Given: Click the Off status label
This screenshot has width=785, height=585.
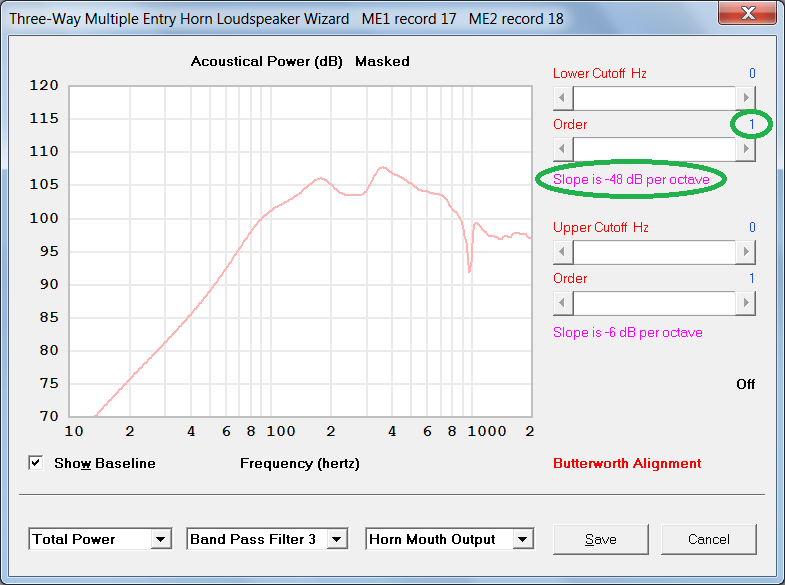Looking at the screenshot, I should click(745, 384).
